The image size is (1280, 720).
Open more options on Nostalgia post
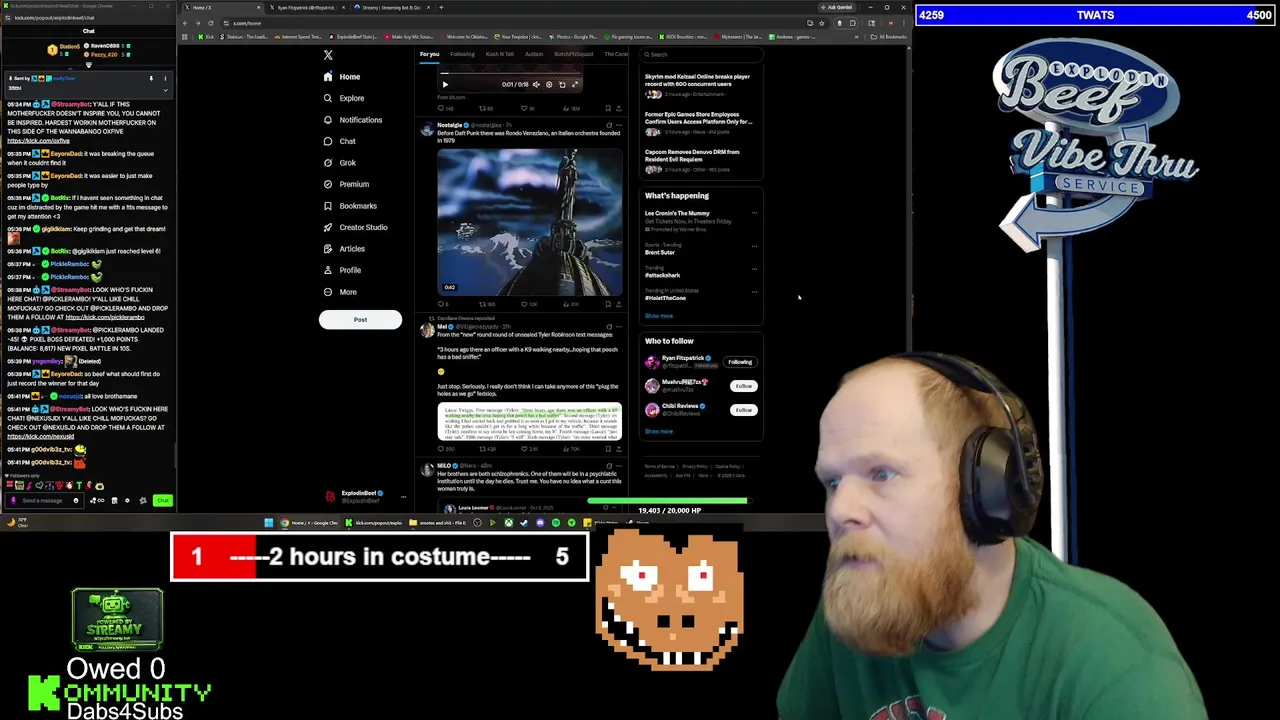point(619,126)
